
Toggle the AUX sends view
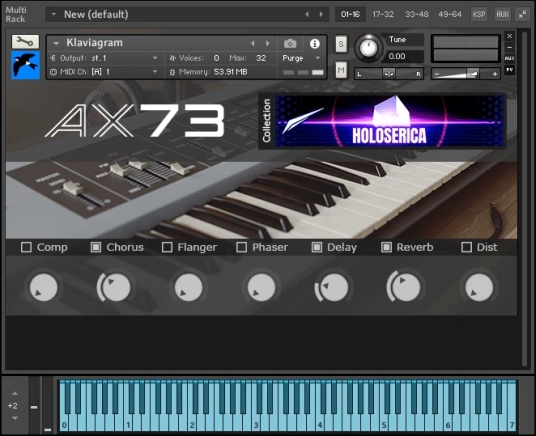click(x=502, y=14)
